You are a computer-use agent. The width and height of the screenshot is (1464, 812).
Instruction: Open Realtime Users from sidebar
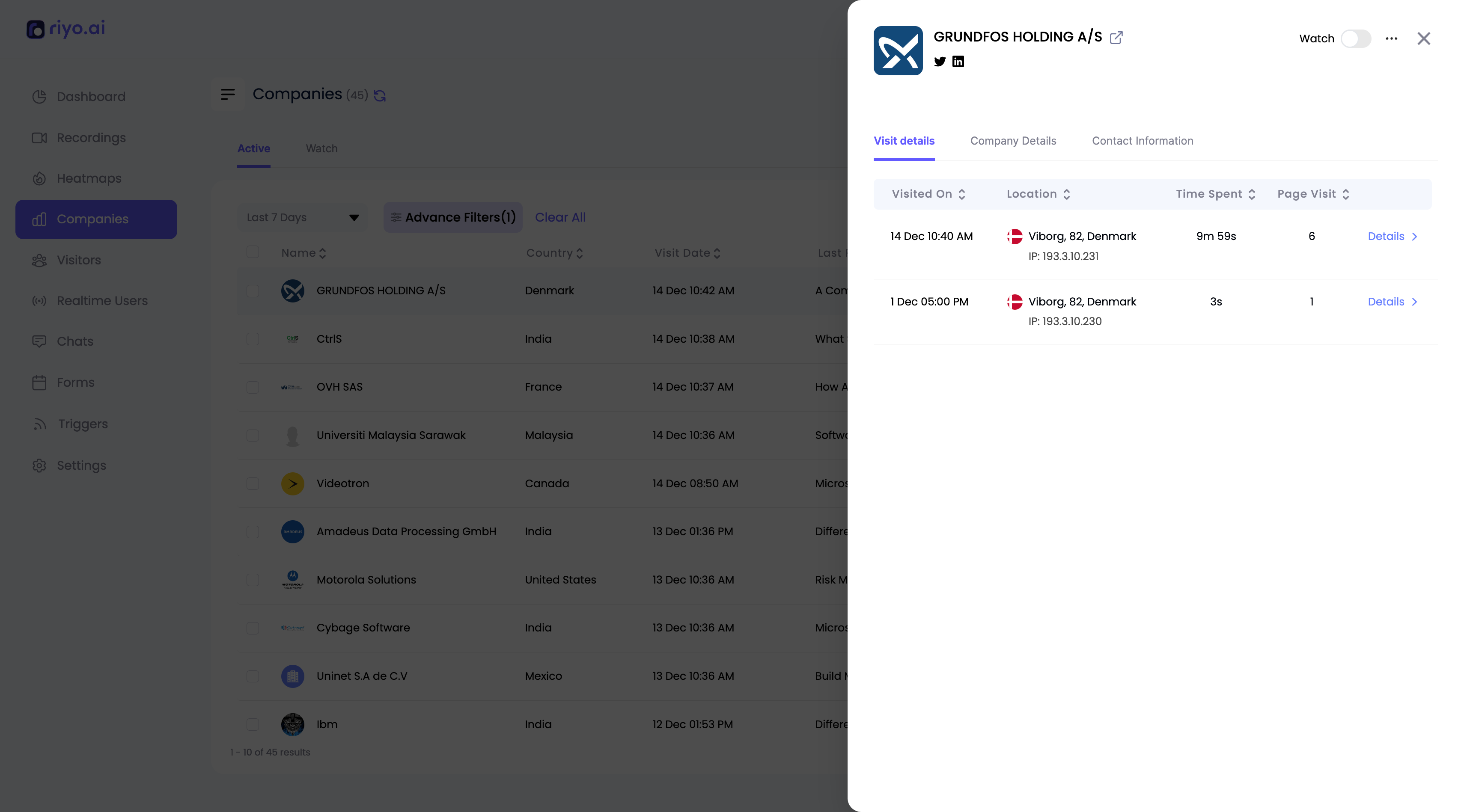102,300
